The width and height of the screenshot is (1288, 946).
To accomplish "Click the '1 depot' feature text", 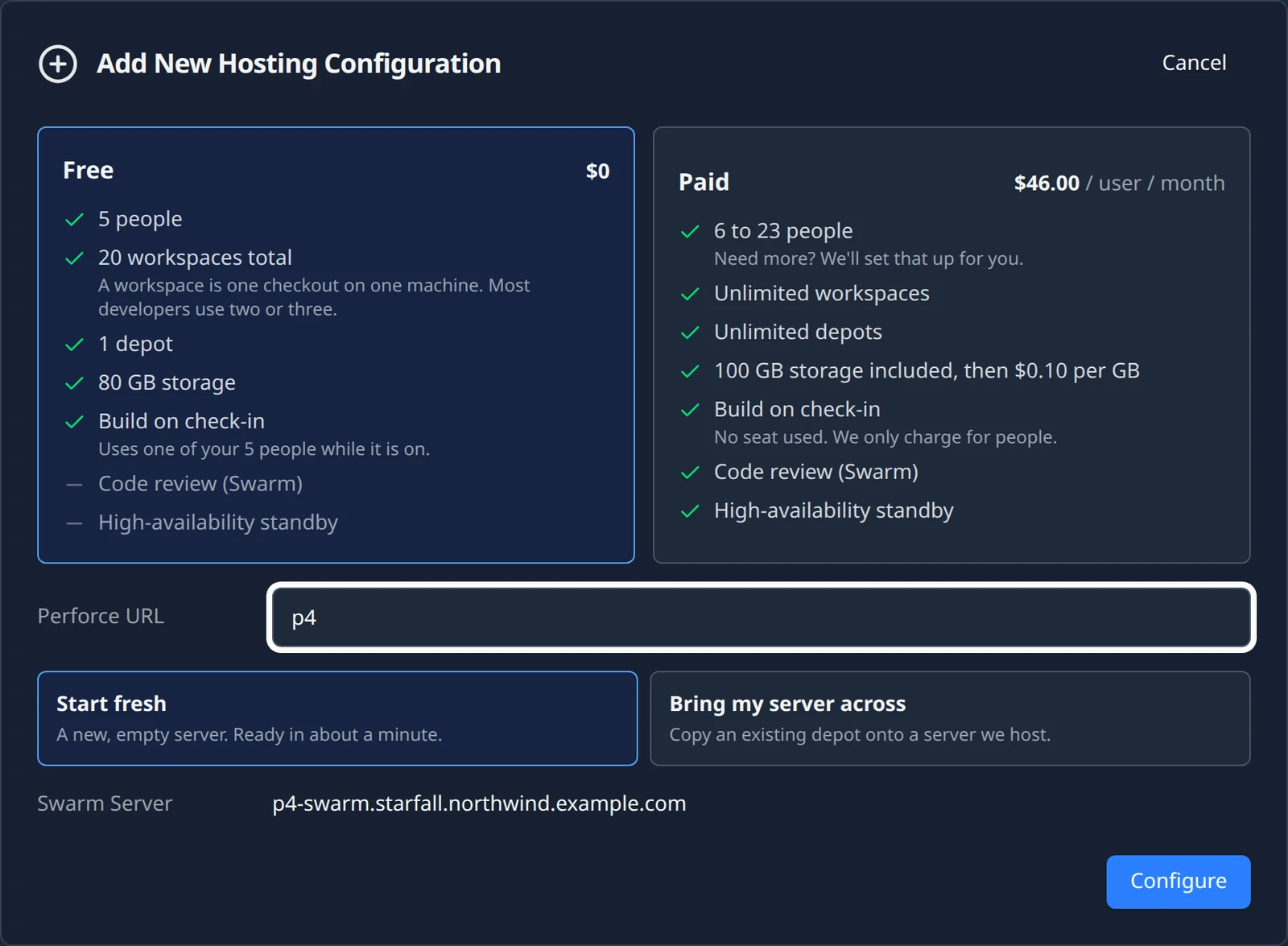I will click(135, 345).
